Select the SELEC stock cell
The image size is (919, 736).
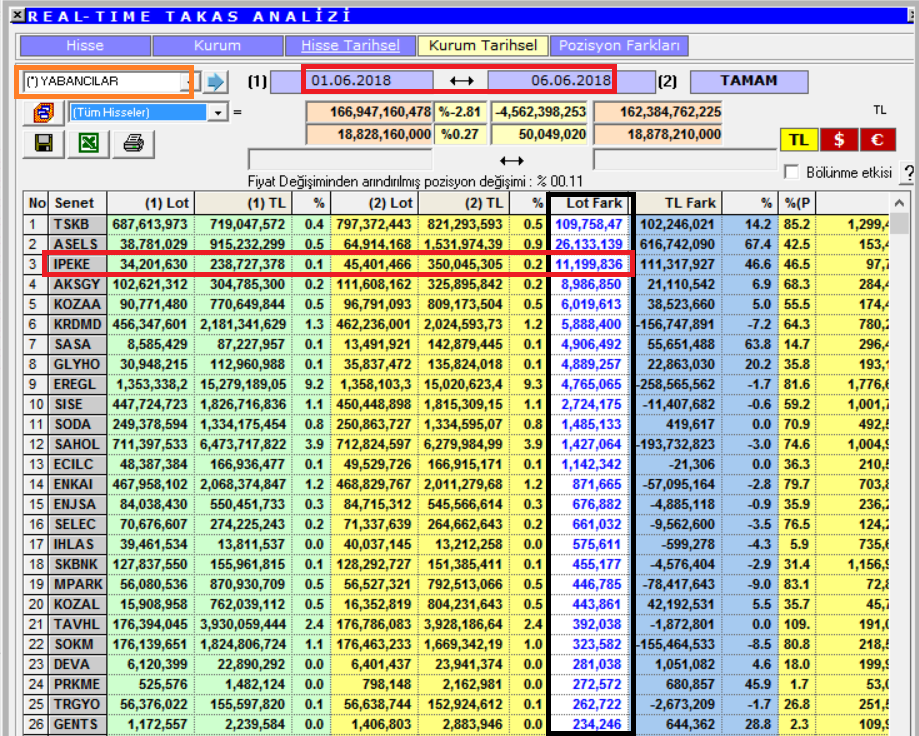click(x=77, y=524)
